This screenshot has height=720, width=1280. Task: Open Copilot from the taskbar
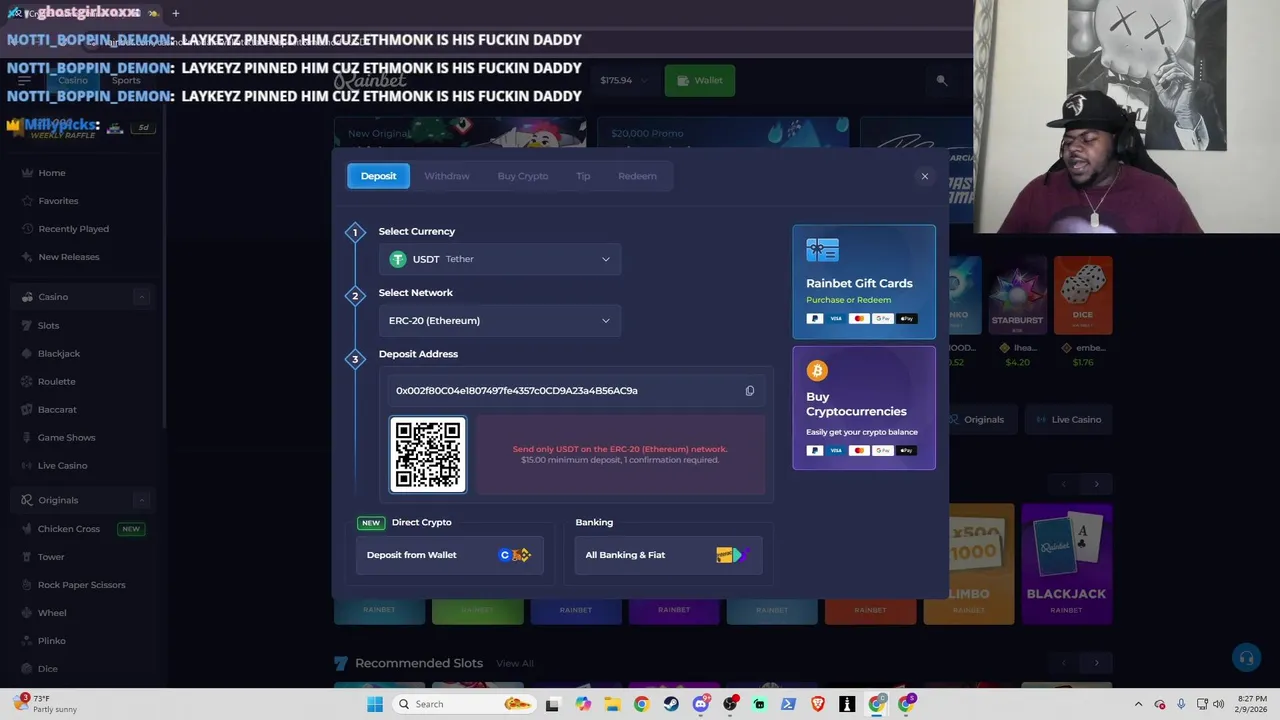pos(583,704)
